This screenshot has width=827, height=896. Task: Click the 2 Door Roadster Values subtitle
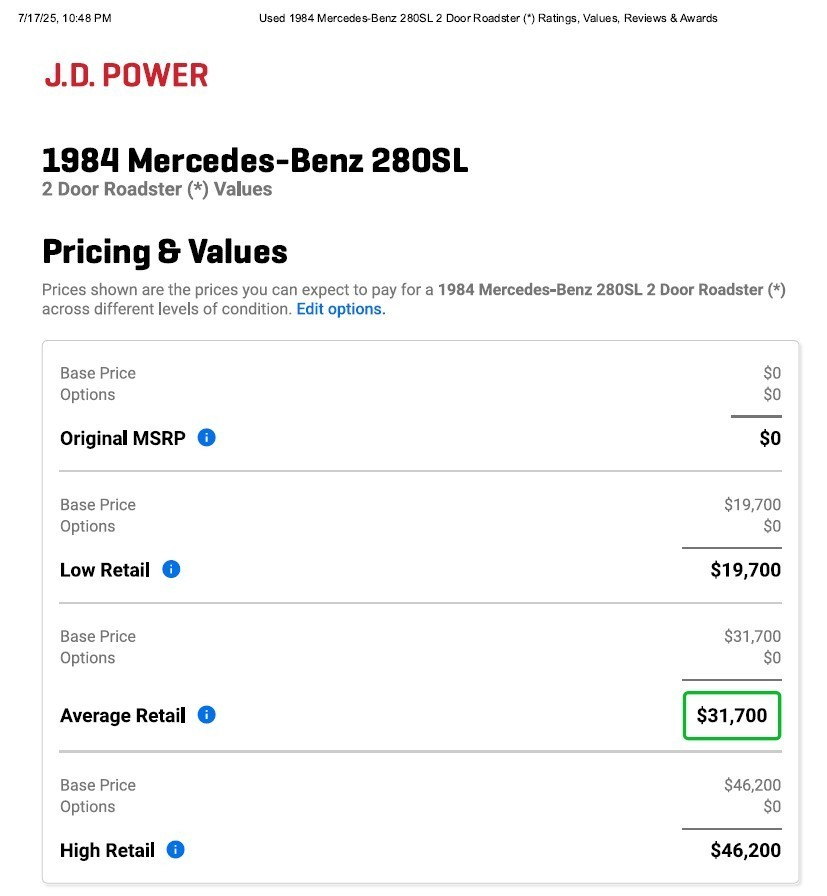[157, 189]
